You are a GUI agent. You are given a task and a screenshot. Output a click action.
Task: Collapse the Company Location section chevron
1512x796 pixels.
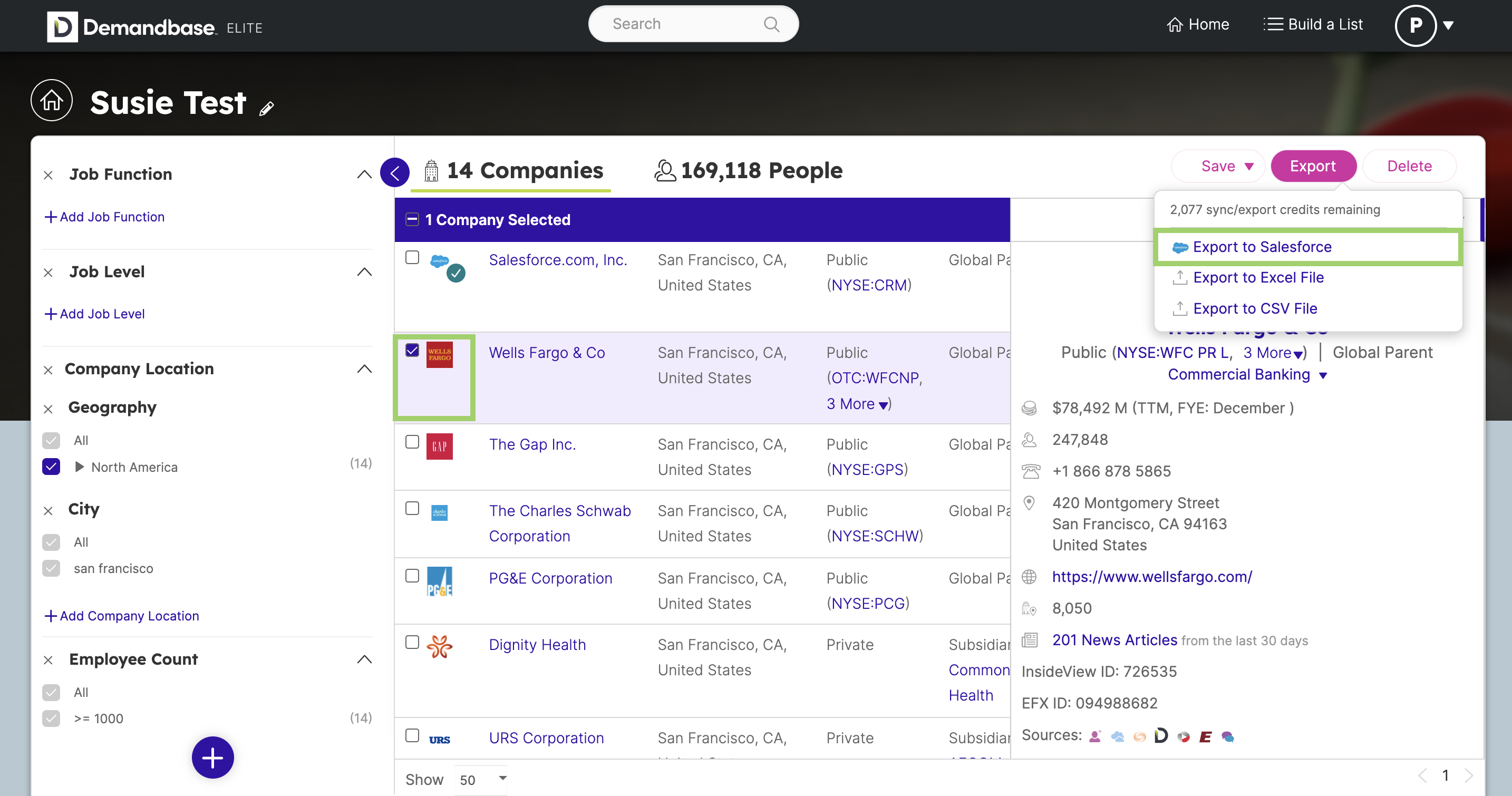point(364,368)
